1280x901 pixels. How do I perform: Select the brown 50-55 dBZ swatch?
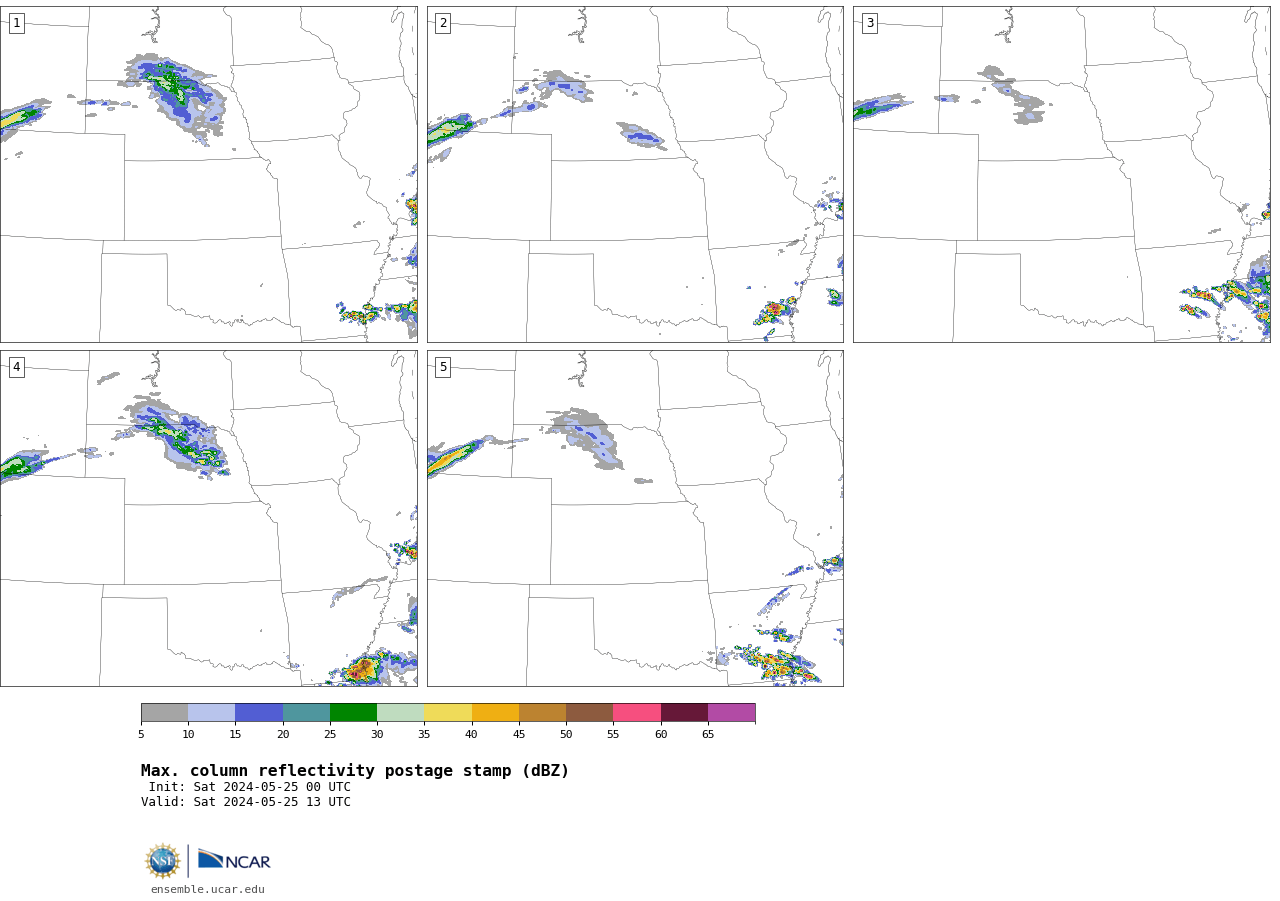(x=590, y=713)
